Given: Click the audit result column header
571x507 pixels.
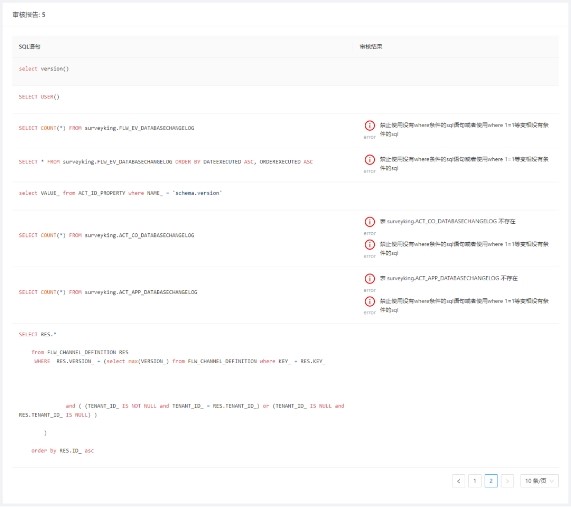Looking at the screenshot, I should 371,46.
